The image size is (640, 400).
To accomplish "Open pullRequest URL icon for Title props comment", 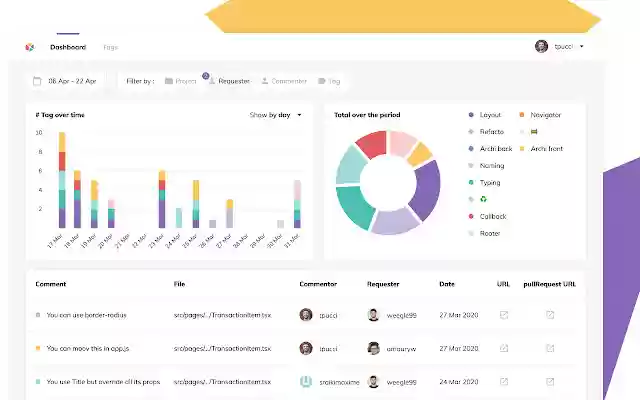I will (x=550, y=382).
